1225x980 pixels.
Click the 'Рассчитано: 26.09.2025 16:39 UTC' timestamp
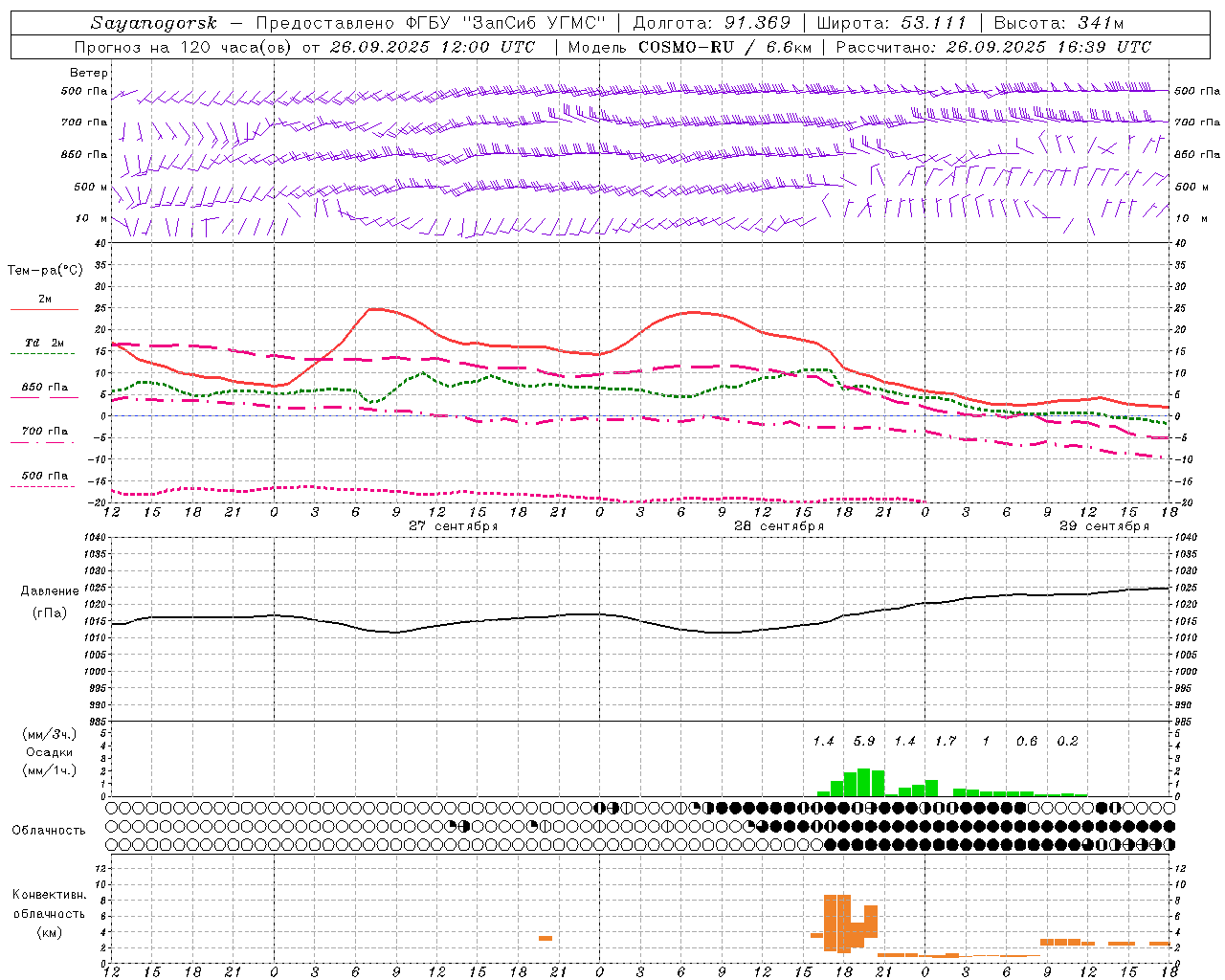pyautogui.click(x=993, y=47)
